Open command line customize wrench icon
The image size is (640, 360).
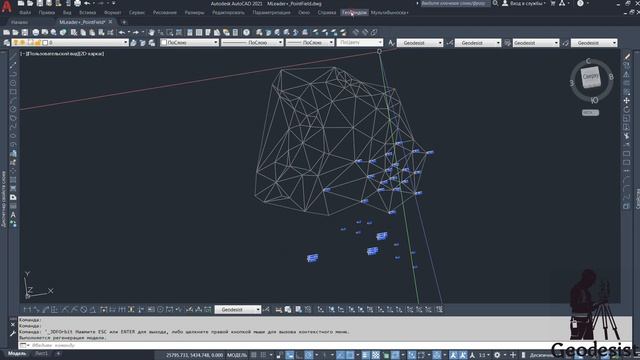point(13,333)
